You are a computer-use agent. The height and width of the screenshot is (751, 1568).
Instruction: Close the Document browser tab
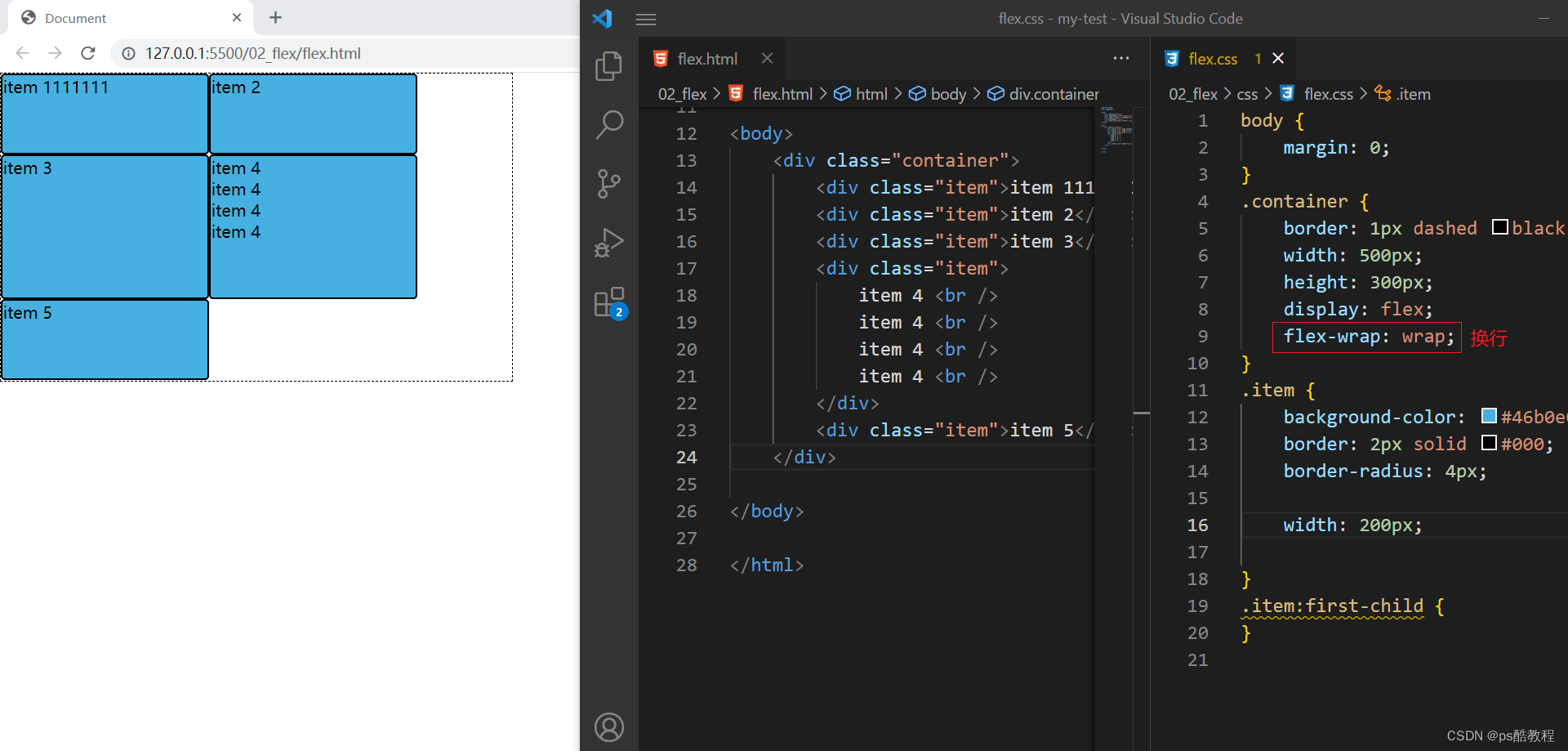pos(237,17)
